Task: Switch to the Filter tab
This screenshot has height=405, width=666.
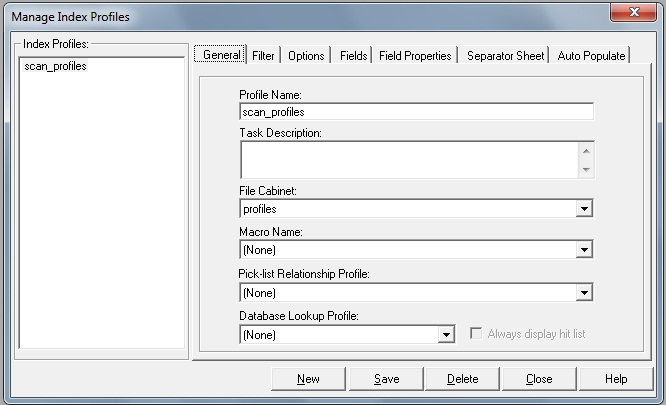Action: [264, 56]
